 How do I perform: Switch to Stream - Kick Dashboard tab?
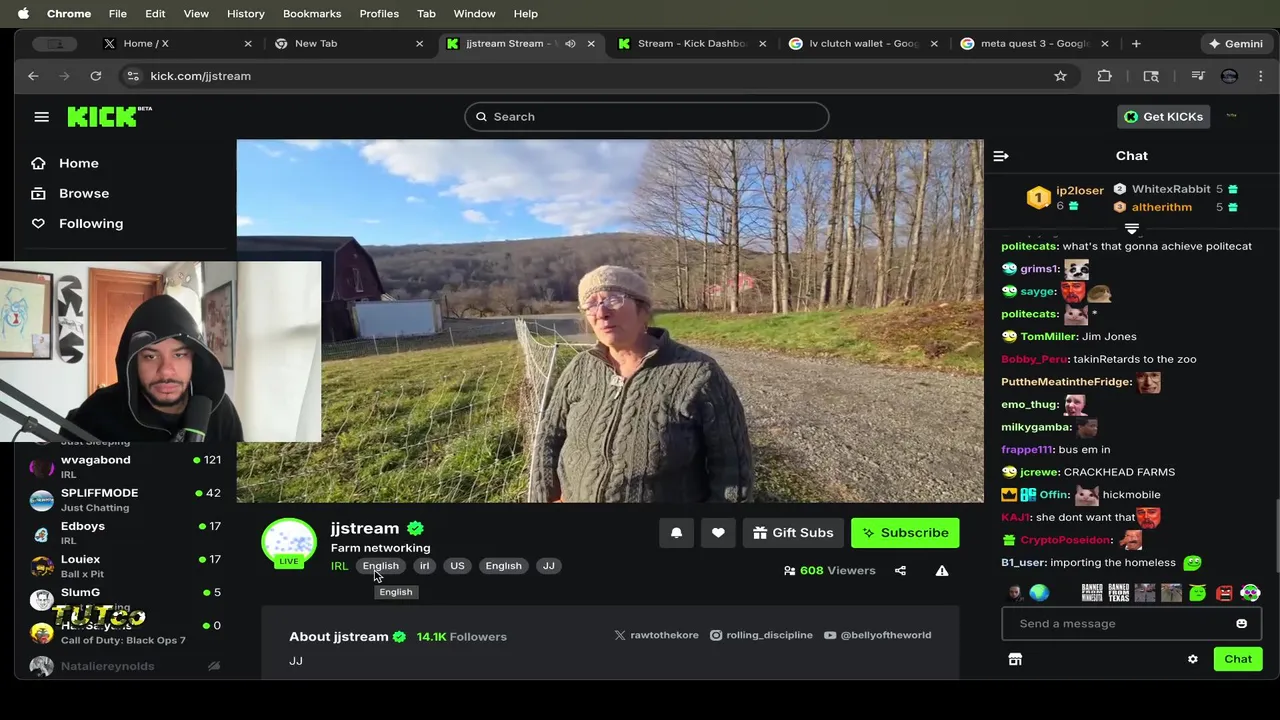tap(693, 44)
